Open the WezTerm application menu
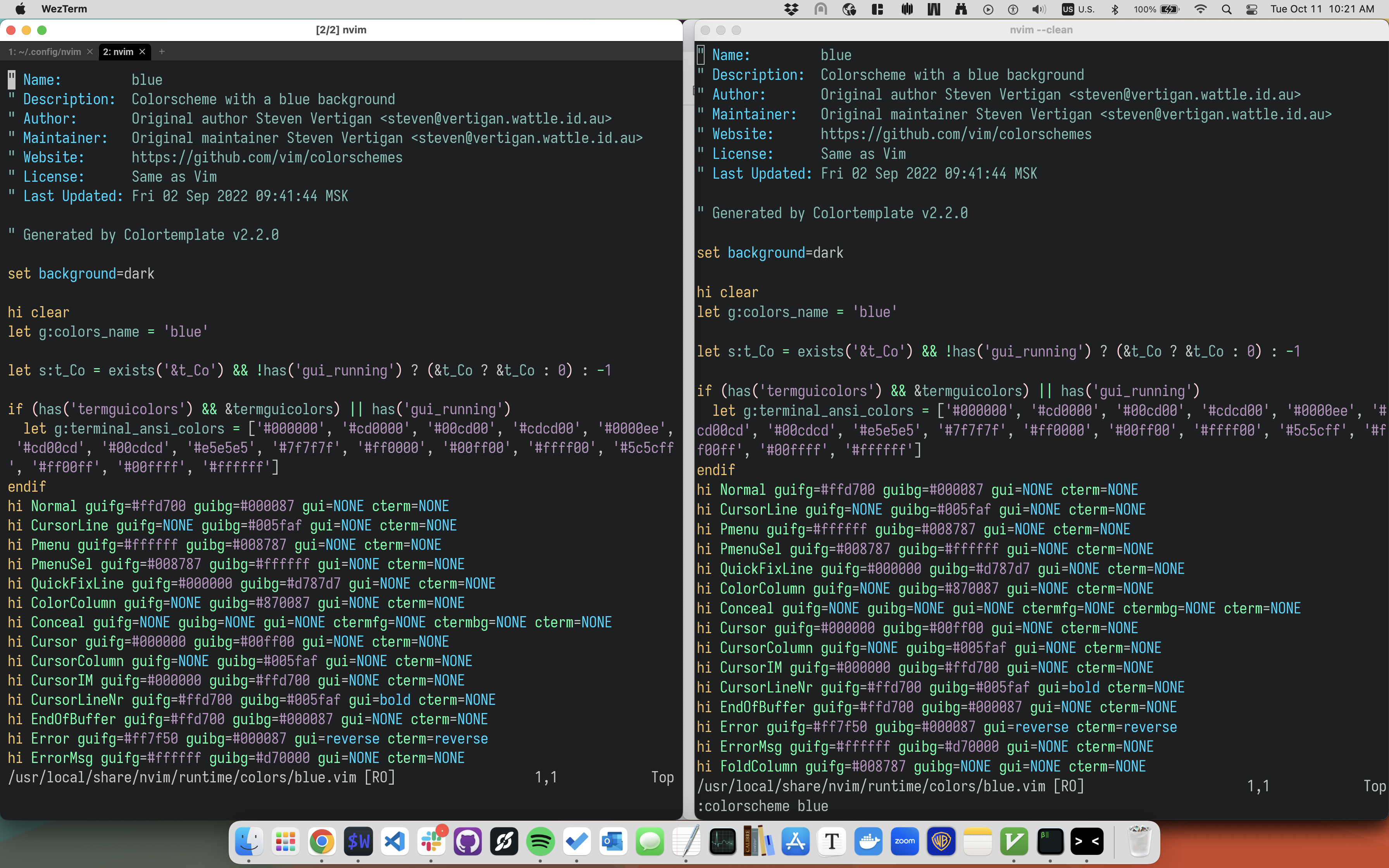The width and height of the screenshot is (1389, 868). pos(64,9)
